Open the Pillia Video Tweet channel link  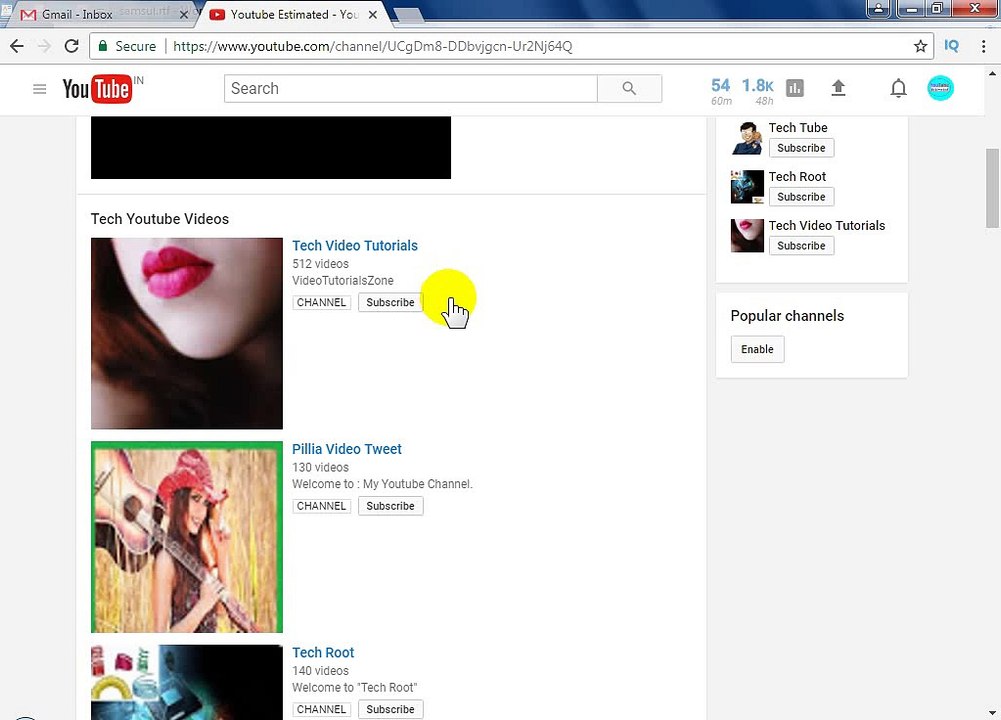(347, 449)
